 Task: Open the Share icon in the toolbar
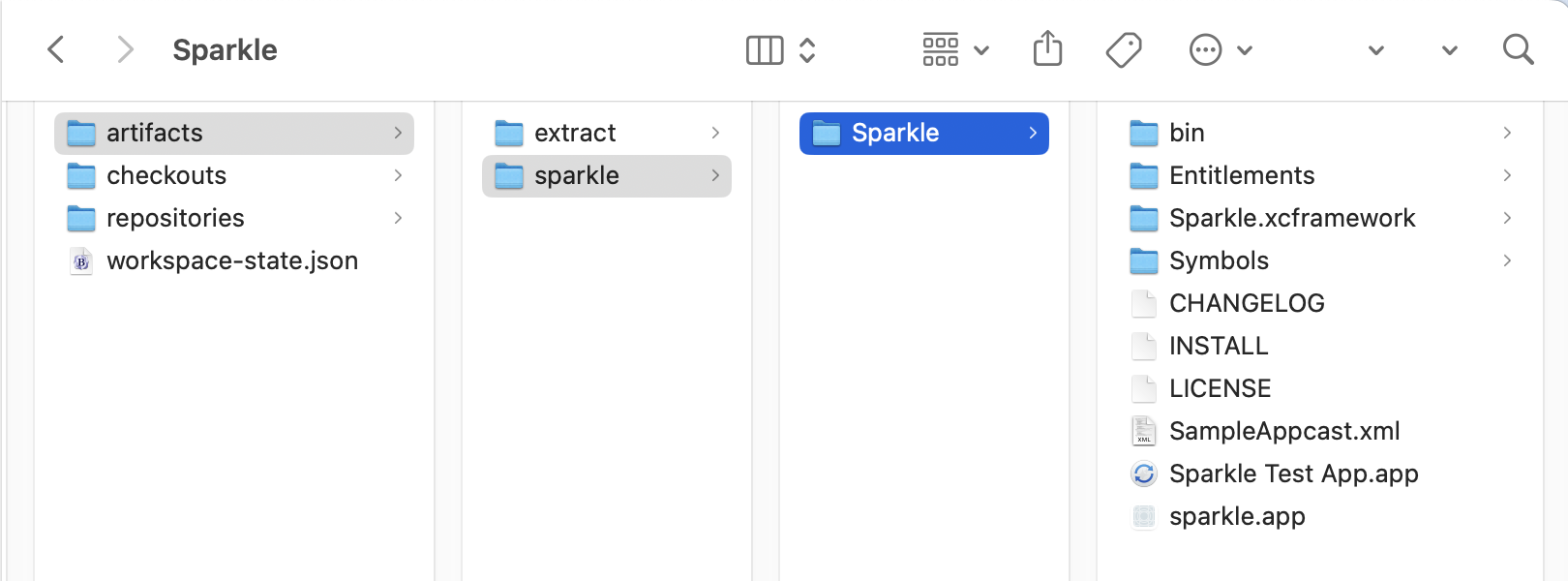point(1046,48)
